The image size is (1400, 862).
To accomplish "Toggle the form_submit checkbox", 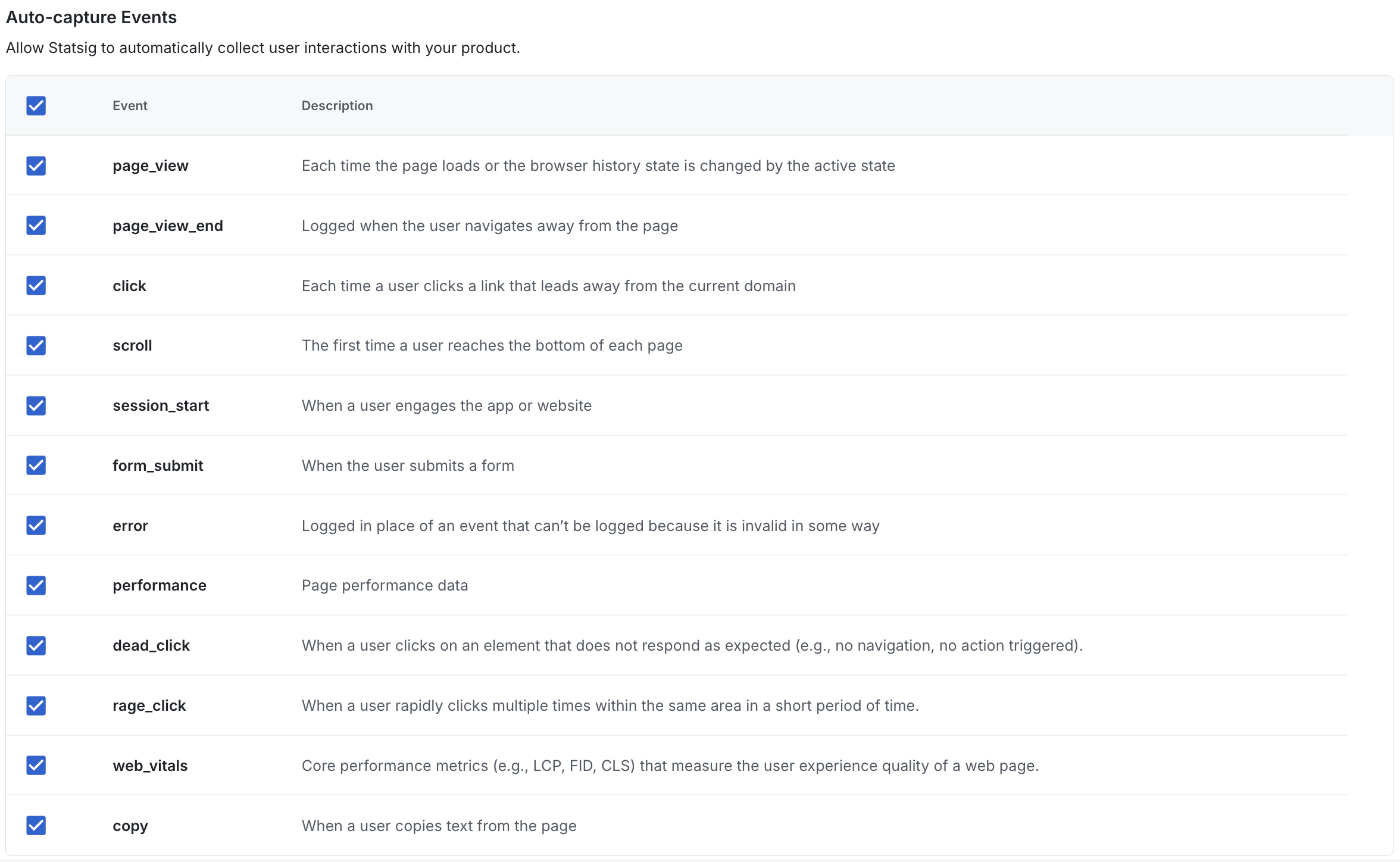I will (36, 466).
